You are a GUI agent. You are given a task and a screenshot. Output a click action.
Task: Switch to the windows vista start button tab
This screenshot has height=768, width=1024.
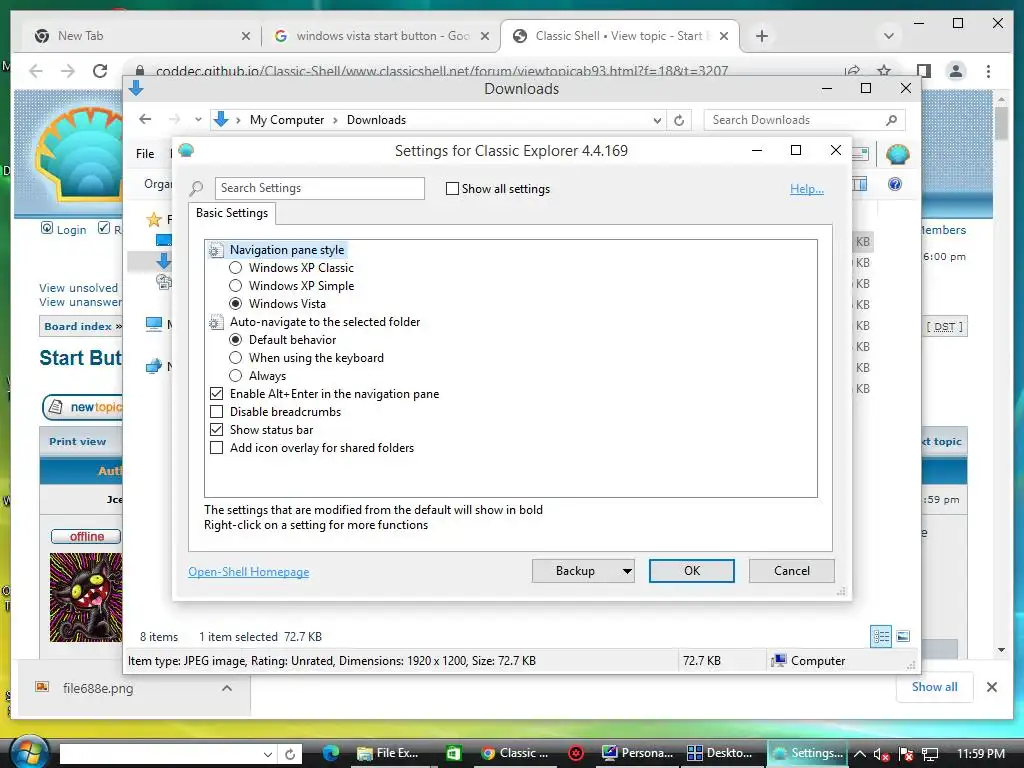(382, 36)
